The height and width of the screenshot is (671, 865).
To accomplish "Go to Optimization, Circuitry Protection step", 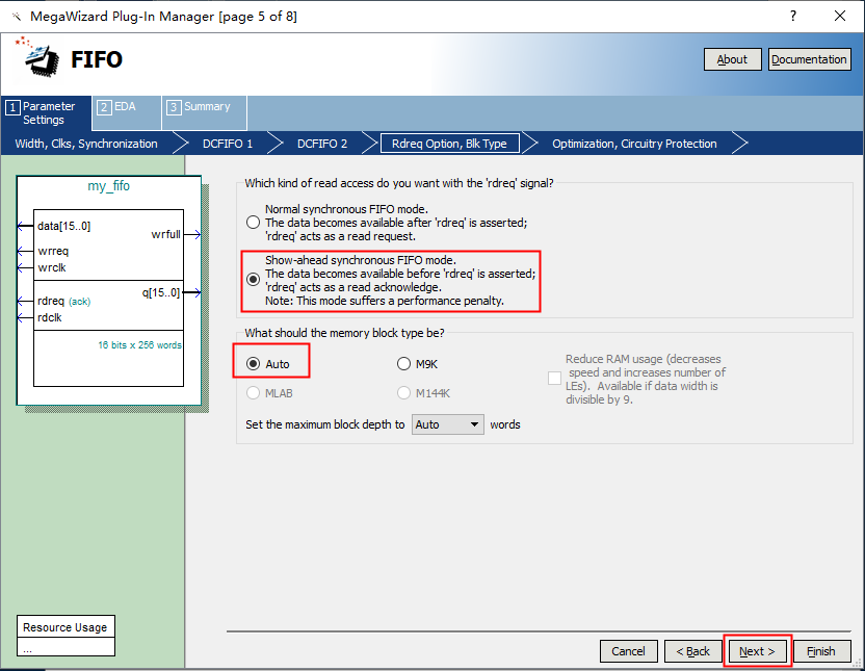I will [x=634, y=144].
